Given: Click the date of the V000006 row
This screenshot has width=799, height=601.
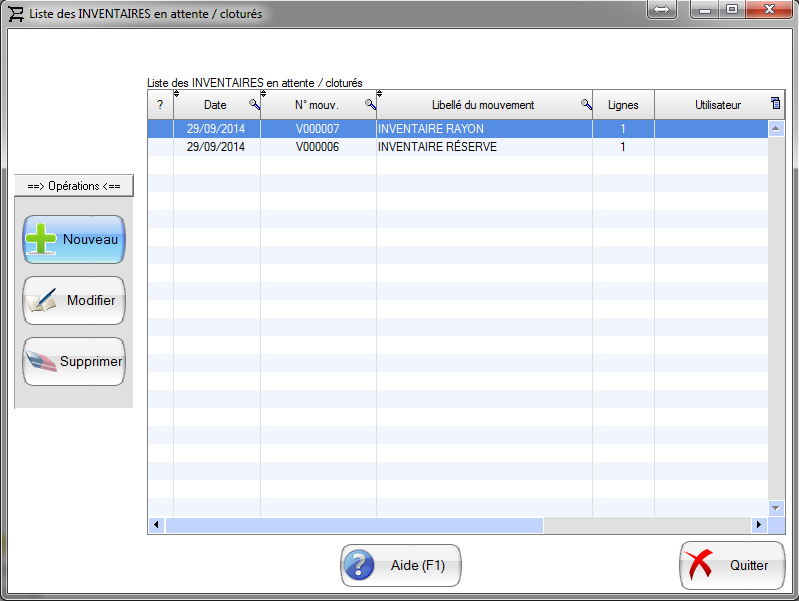Looking at the screenshot, I should pyautogui.click(x=216, y=147).
